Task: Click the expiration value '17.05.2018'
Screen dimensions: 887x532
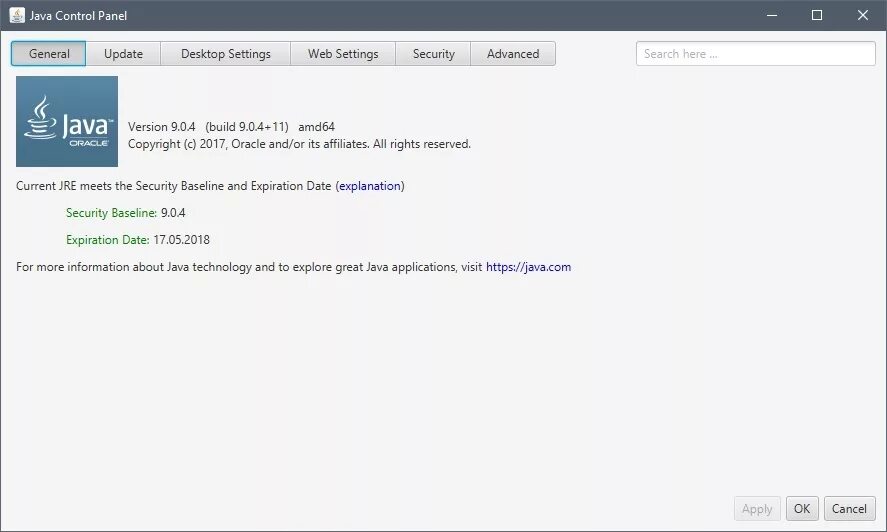Action: pyautogui.click(x=182, y=240)
